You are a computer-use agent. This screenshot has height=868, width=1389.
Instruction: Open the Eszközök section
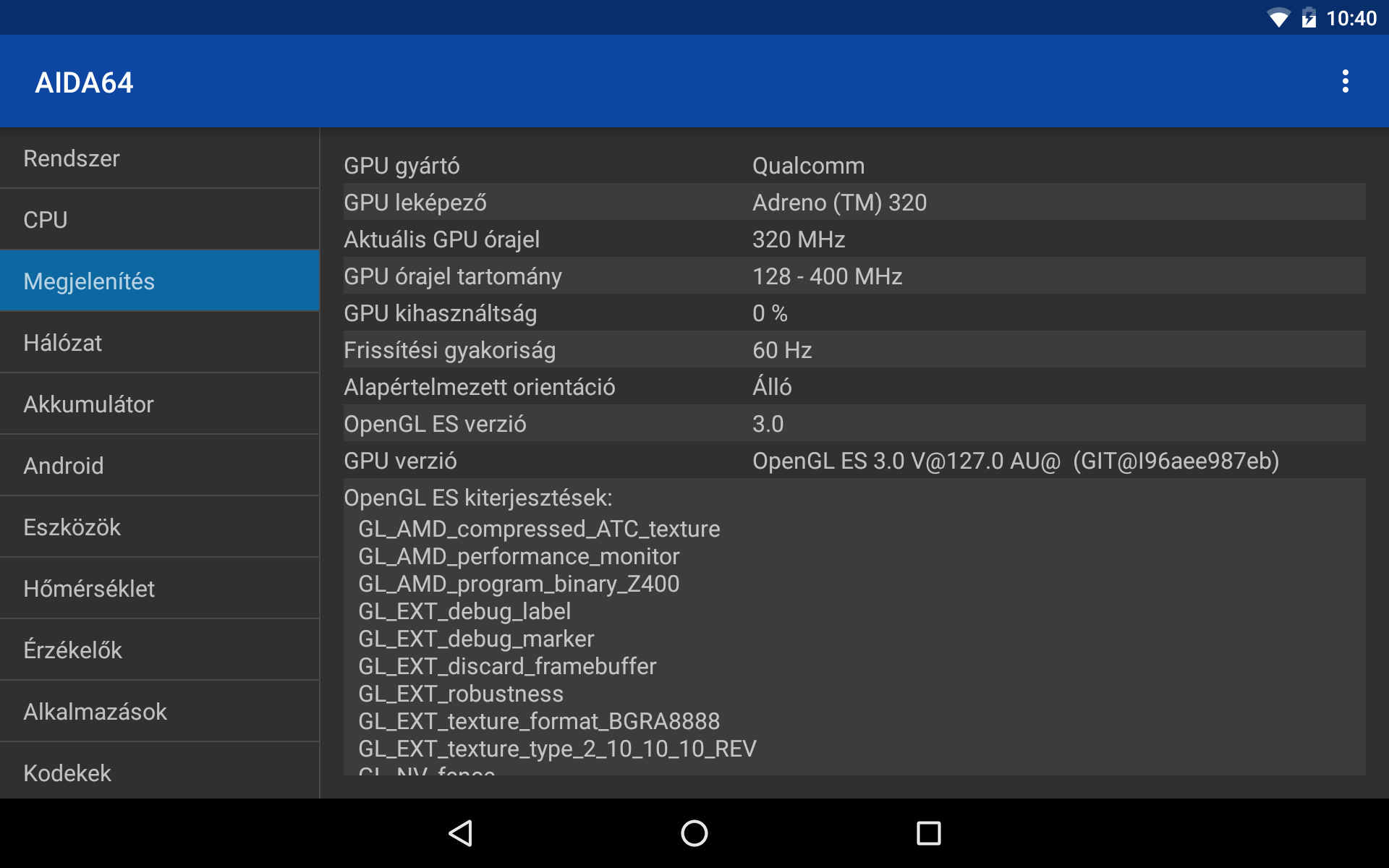click(x=160, y=527)
